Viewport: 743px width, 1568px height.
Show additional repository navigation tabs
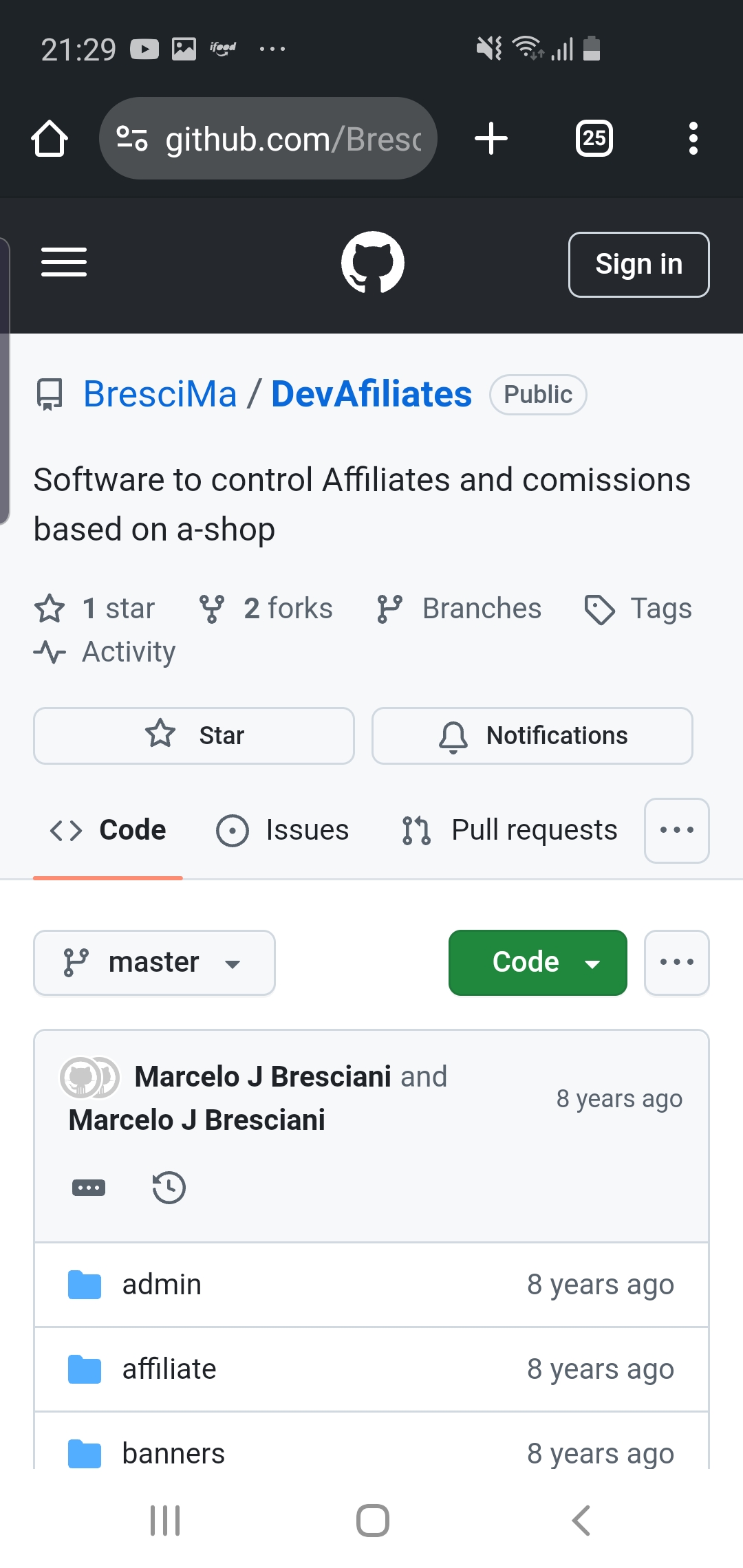pyautogui.click(x=677, y=830)
